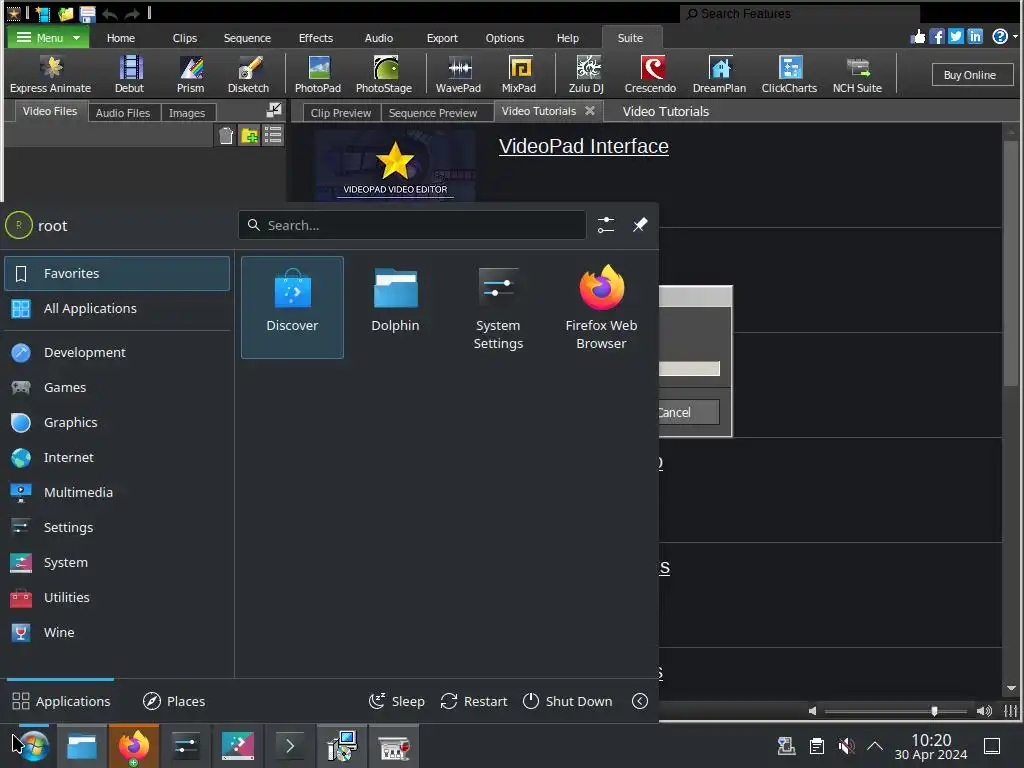This screenshot has width=1024, height=768.
Task: Click the Cancel button in dialog
Action: coord(689,412)
